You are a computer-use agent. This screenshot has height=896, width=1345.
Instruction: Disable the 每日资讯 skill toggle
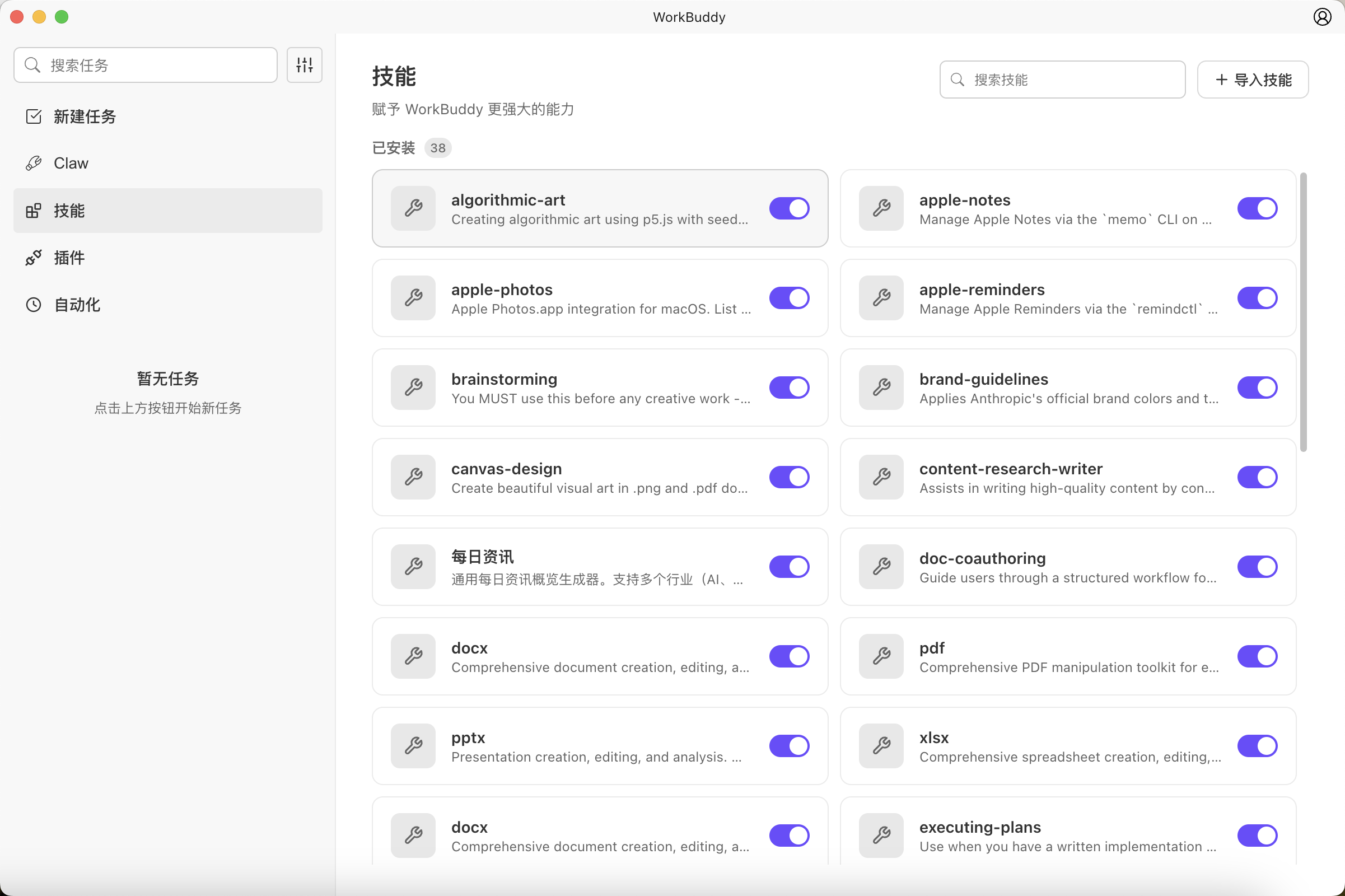click(789, 567)
